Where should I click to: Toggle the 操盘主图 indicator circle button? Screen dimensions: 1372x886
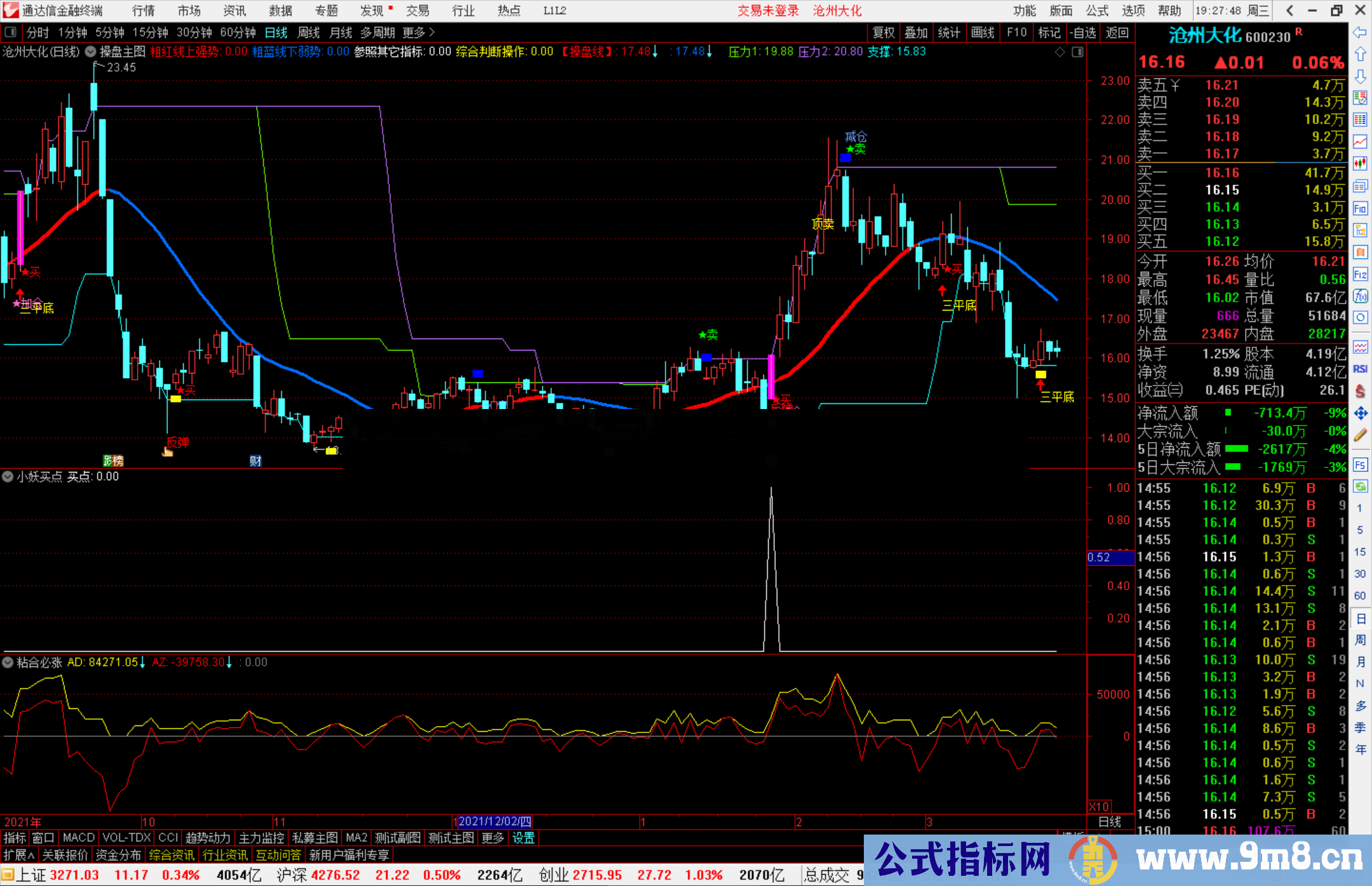tap(90, 52)
